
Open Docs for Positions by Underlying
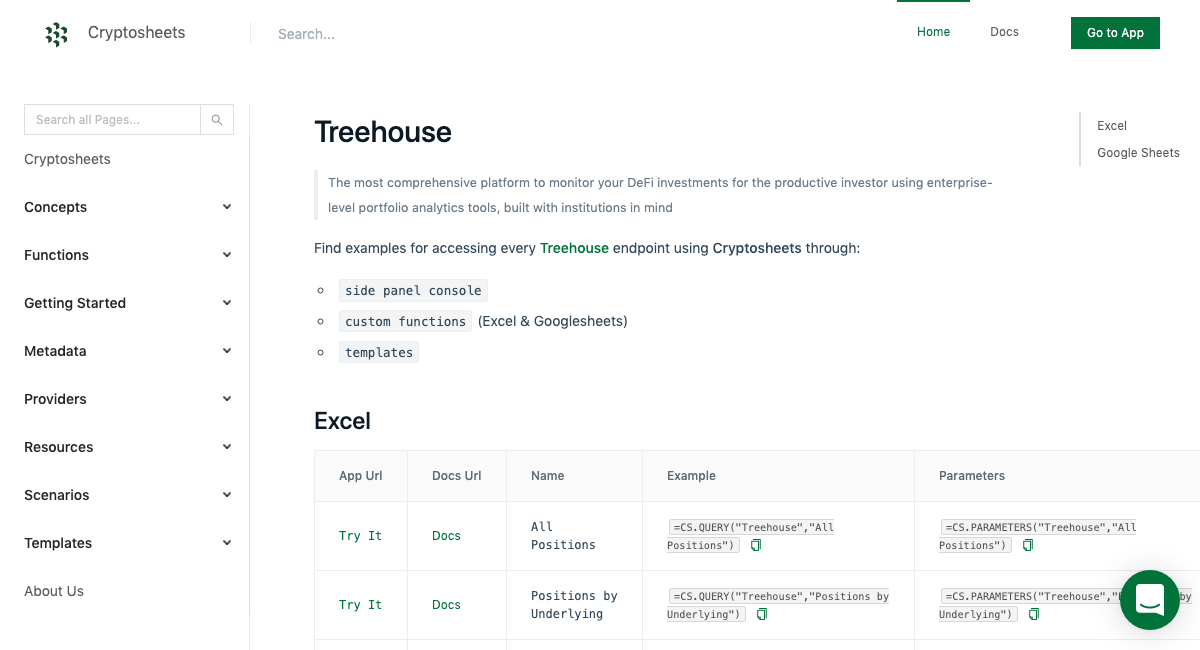[446, 604]
